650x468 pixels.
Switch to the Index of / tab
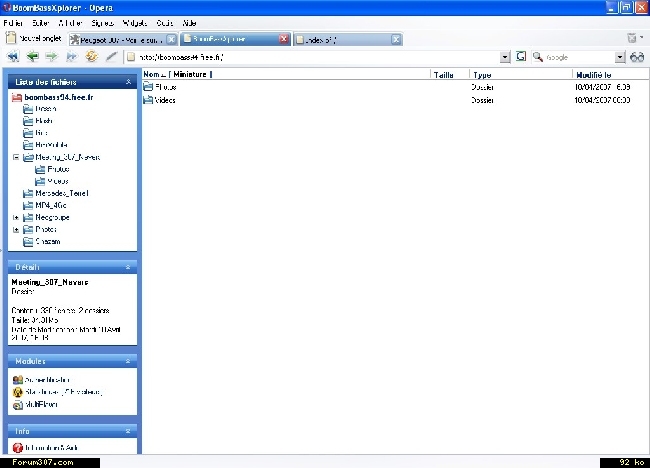click(x=348, y=40)
